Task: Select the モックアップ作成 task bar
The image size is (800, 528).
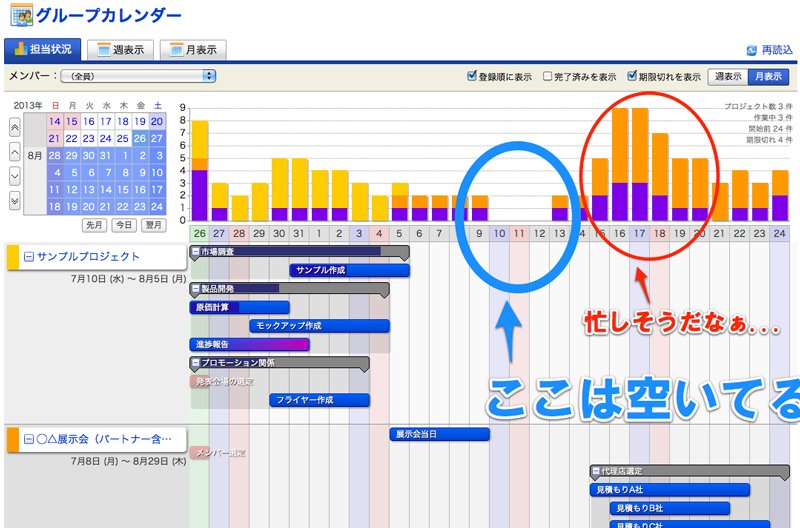Action: pos(319,325)
